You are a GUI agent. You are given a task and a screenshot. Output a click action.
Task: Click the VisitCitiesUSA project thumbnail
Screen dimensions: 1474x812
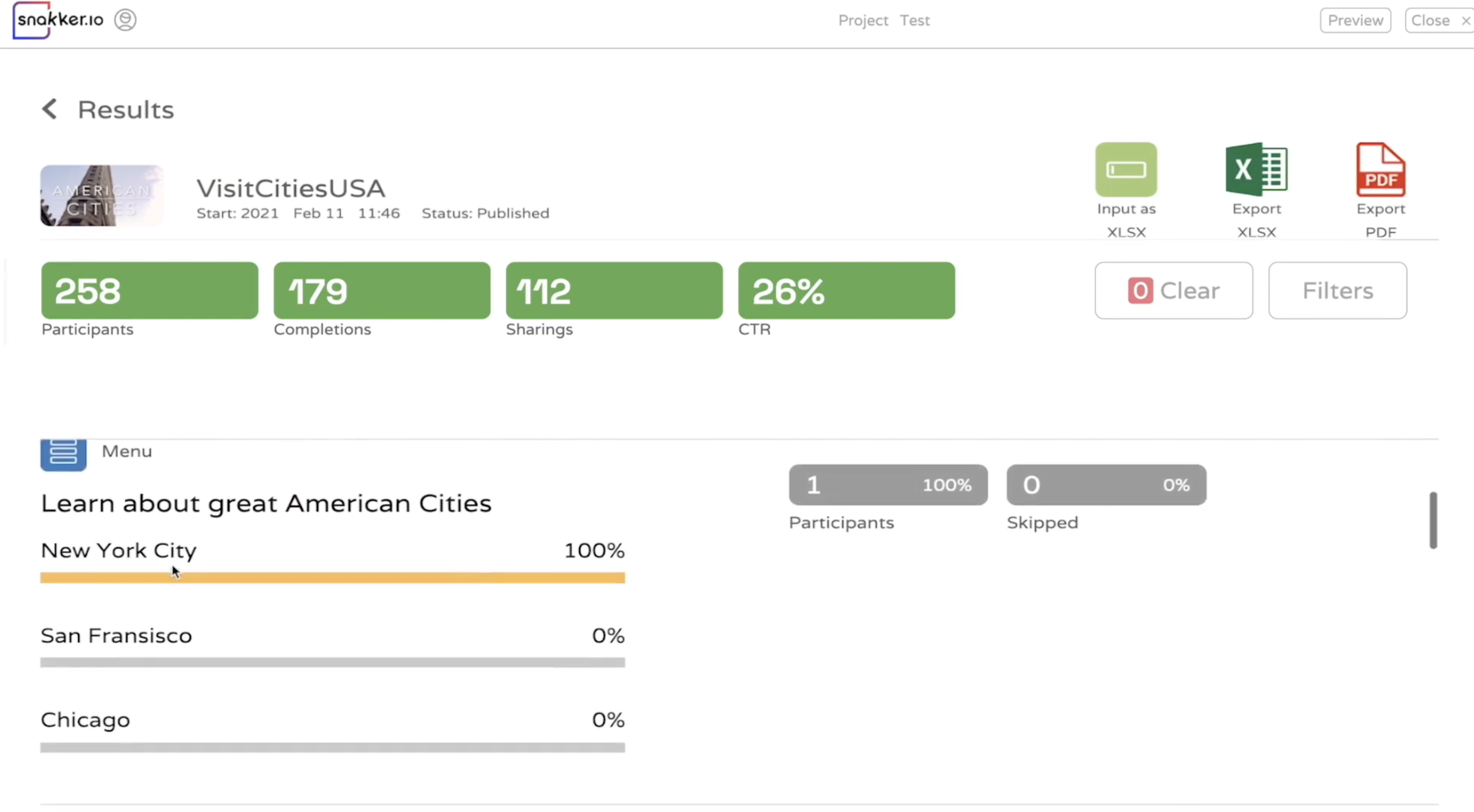pyautogui.click(x=102, y=196)
